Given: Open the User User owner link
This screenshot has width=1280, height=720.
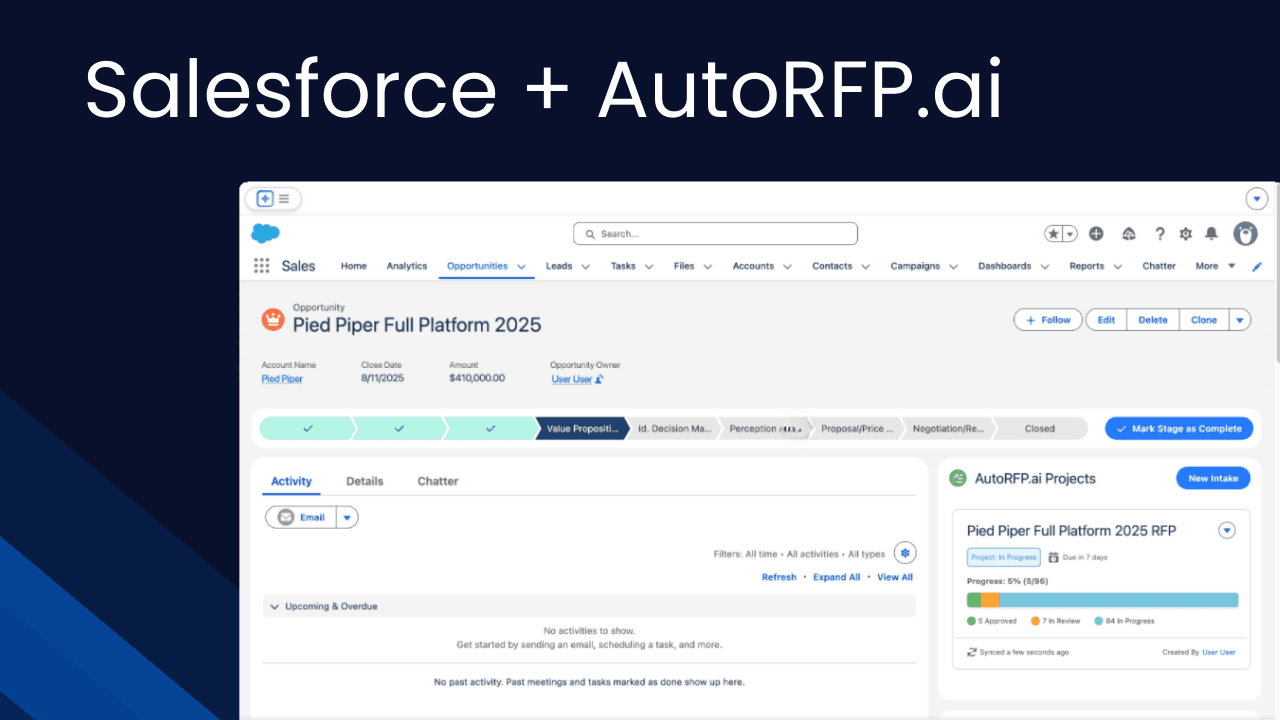Looking at the screenshot, I should pyautogui.click(x=572, y=379).
